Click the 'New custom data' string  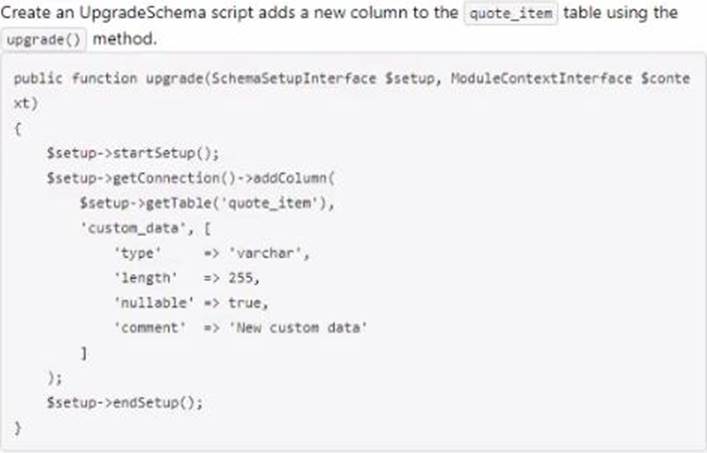[298, 328]
